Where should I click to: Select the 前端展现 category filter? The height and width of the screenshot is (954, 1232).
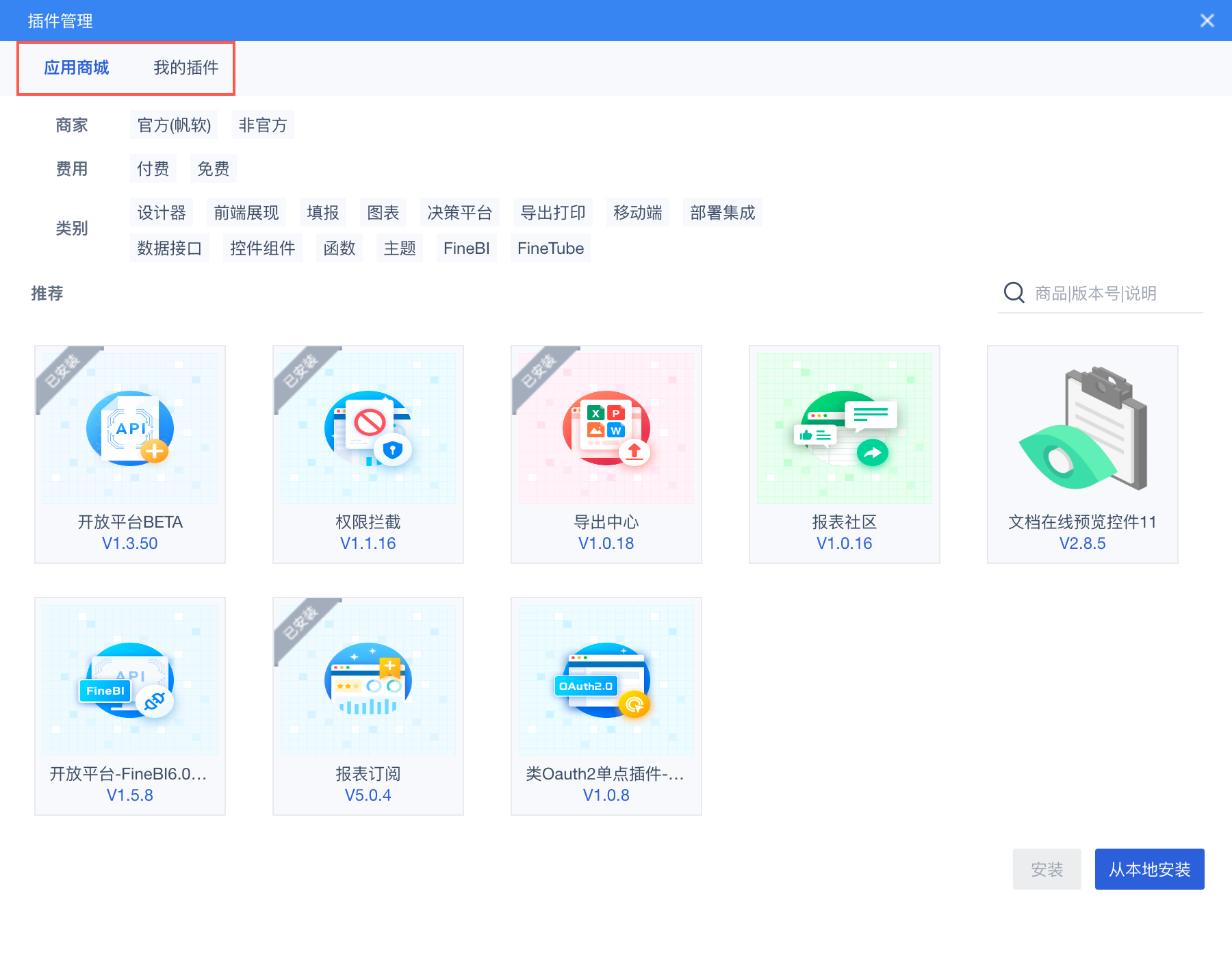[246, 212]
